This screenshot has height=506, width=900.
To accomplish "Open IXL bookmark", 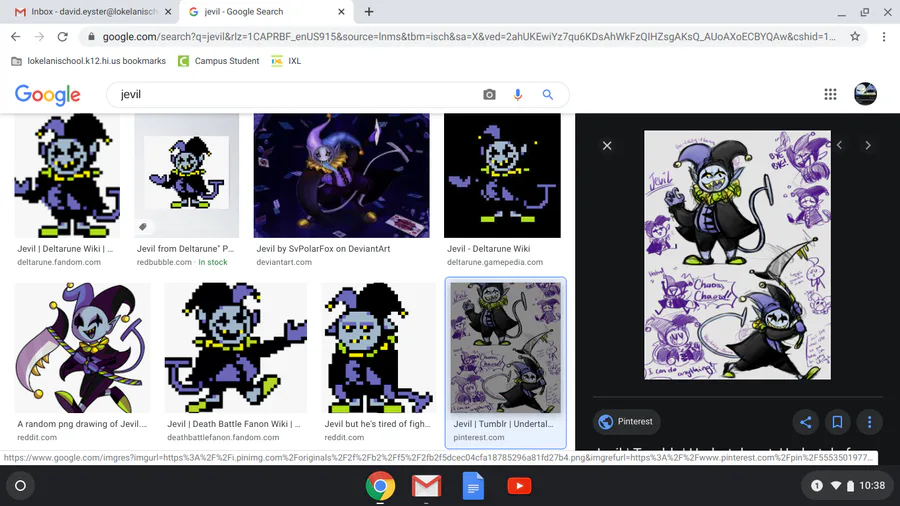I will pos(286,61).
